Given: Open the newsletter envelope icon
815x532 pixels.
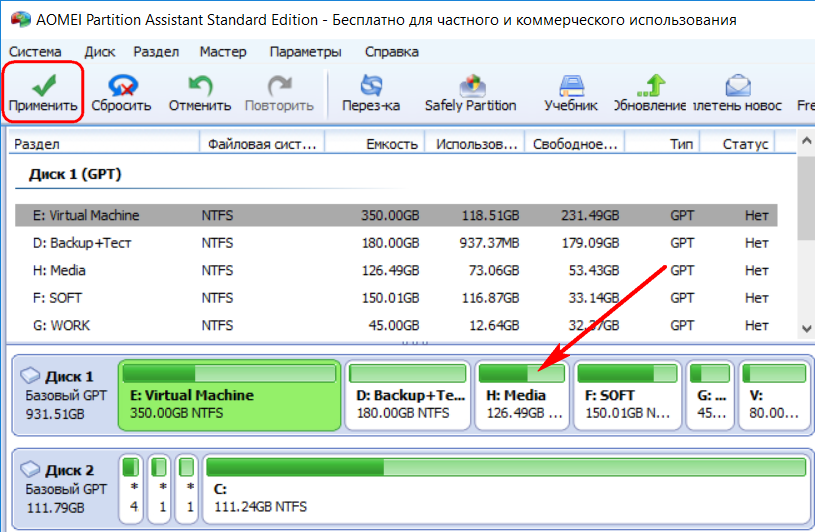Looking at the screenshot, I should point(738,84).
